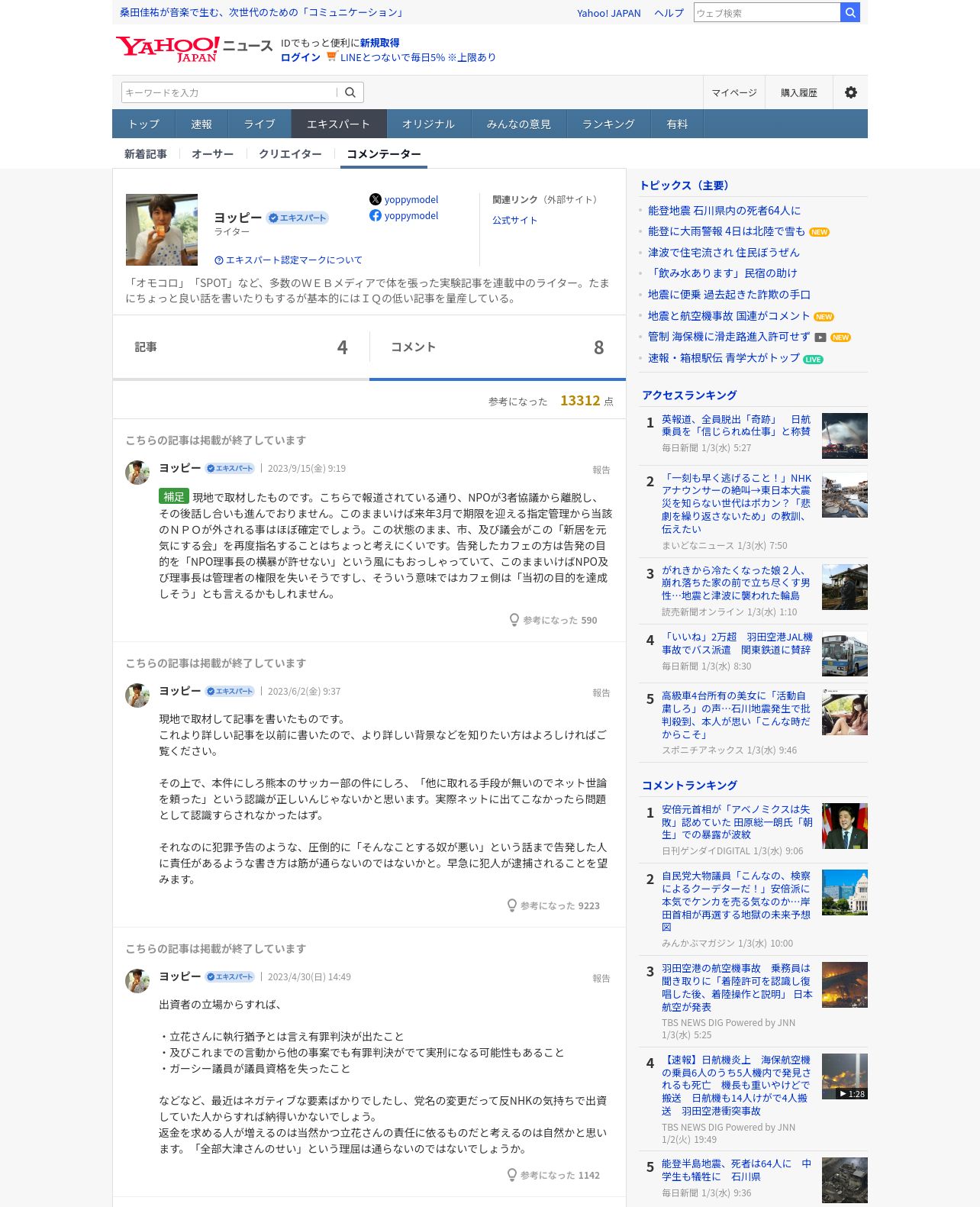Select the オーサー sub-tab
This screenshot has width=980, height=1207.
[213, 154]
